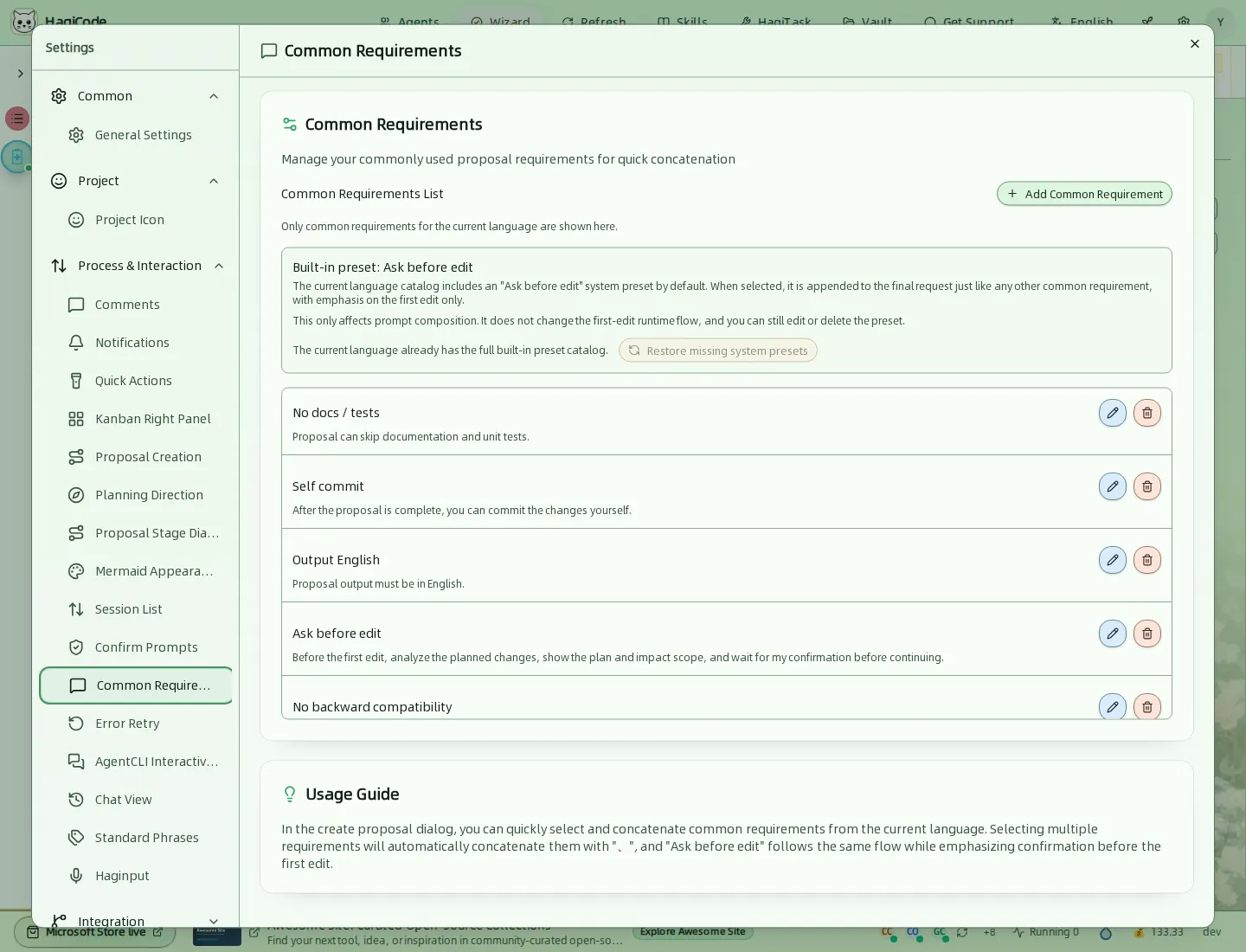1246x952 pixels.
Task: Select Common Requirements in sidebar
Action: [x=136, y=685]
